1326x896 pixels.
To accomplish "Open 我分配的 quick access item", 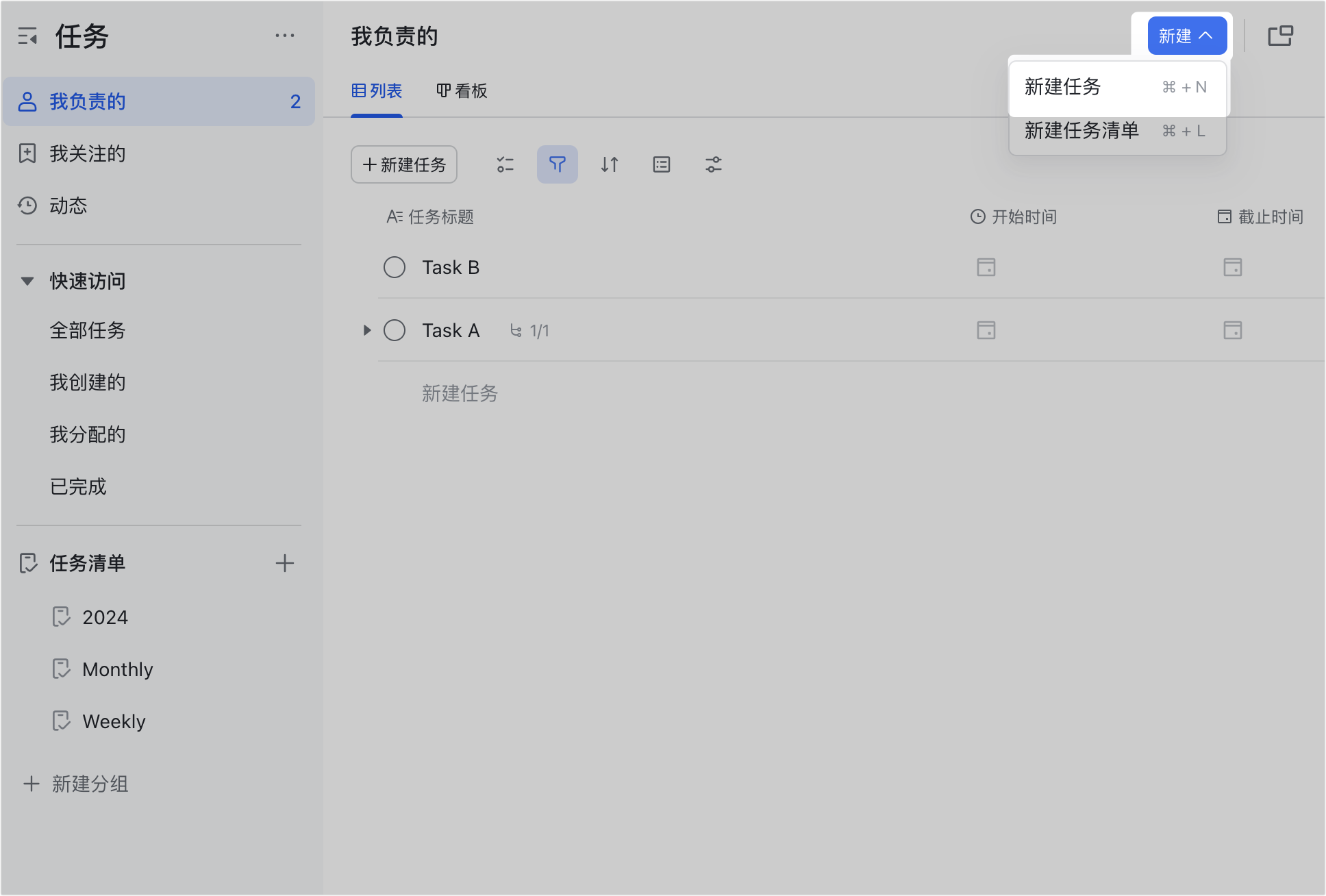I will click(x=88, y=434).
